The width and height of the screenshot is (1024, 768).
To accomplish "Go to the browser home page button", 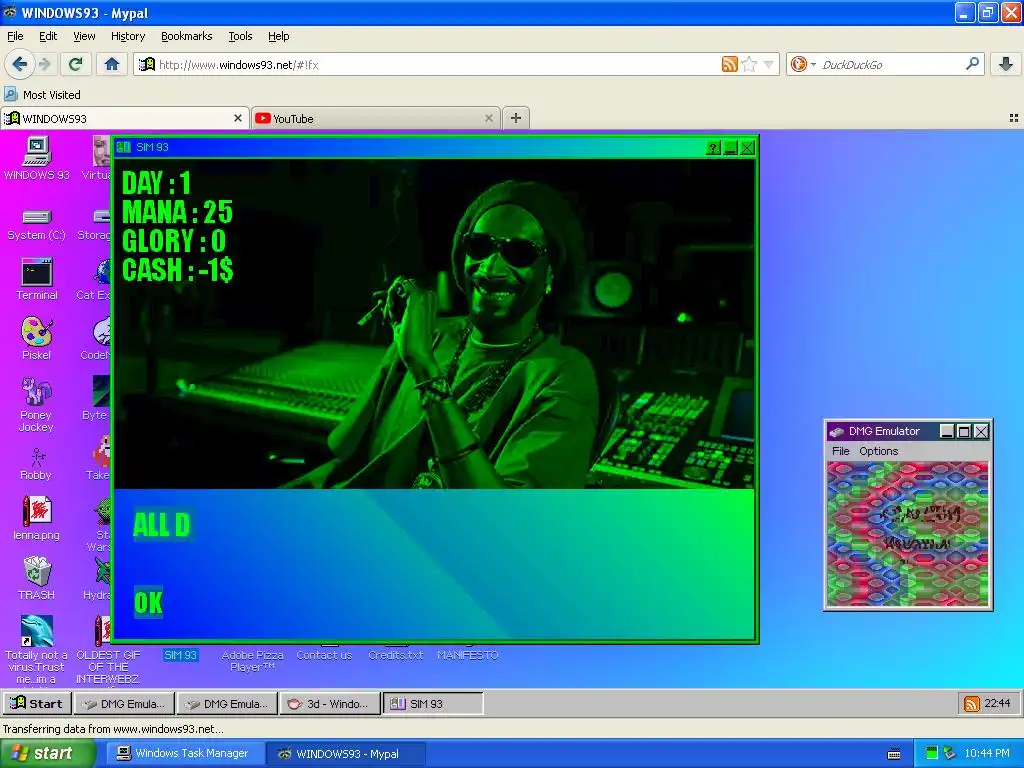I will pyautogui.click(x=112, y=64).
